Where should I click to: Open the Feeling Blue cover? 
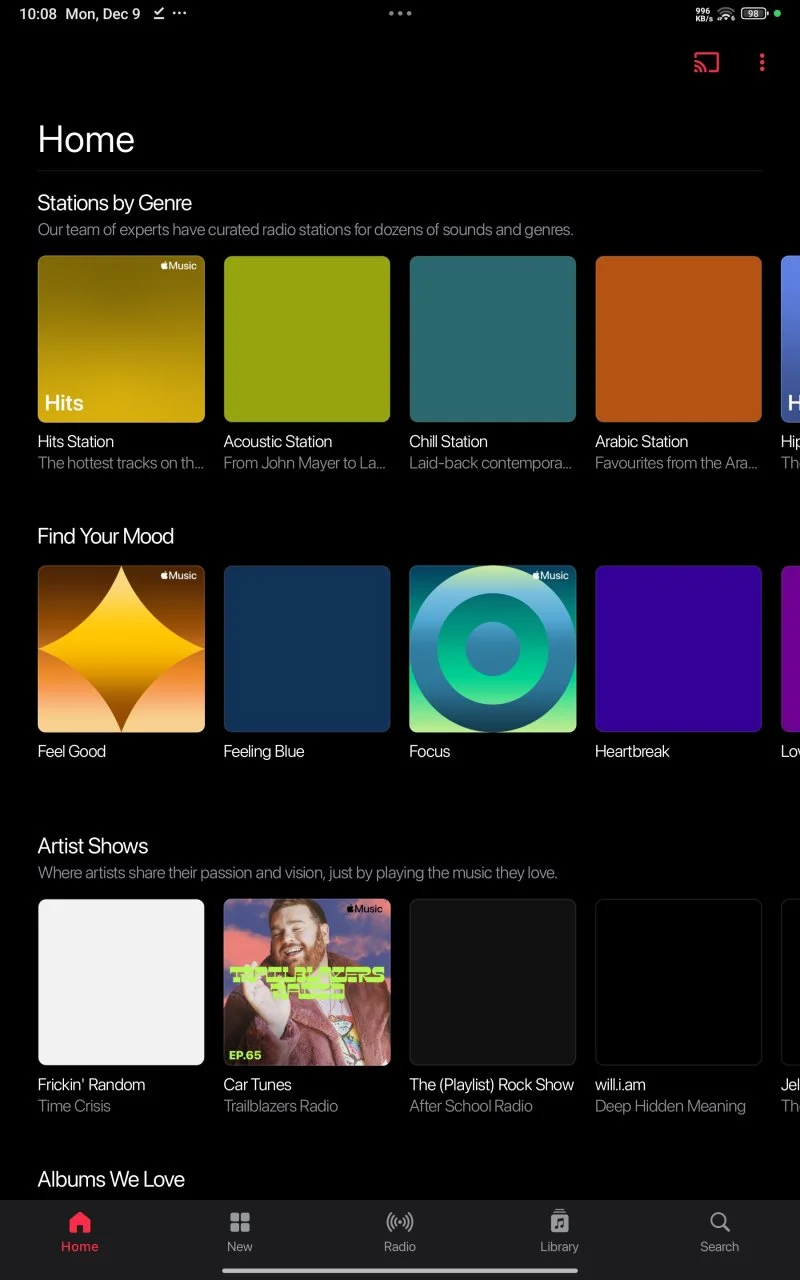(307, 649)
